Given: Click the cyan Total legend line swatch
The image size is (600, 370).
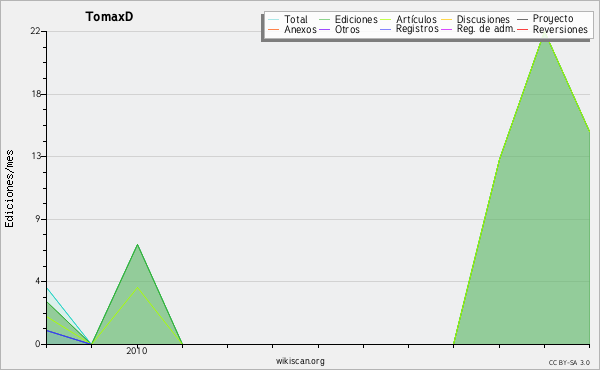Looking at the screenshot, I should (x=274, y=19).
